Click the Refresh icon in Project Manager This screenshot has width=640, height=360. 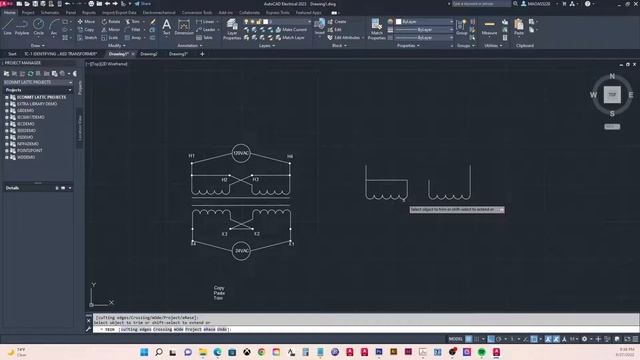(x=30, y=74)
